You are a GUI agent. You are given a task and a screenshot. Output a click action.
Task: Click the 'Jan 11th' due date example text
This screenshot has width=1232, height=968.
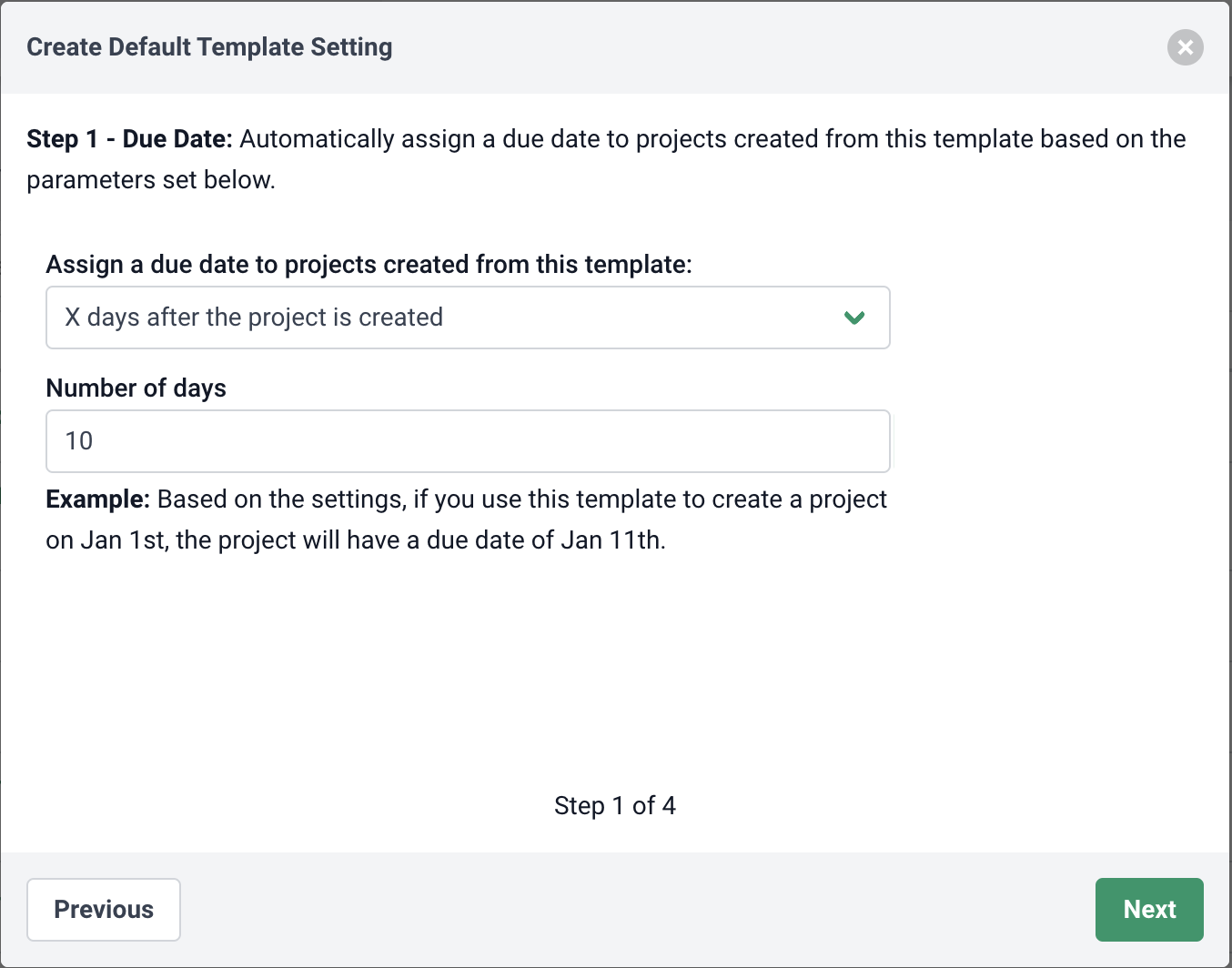coord(612,540)
